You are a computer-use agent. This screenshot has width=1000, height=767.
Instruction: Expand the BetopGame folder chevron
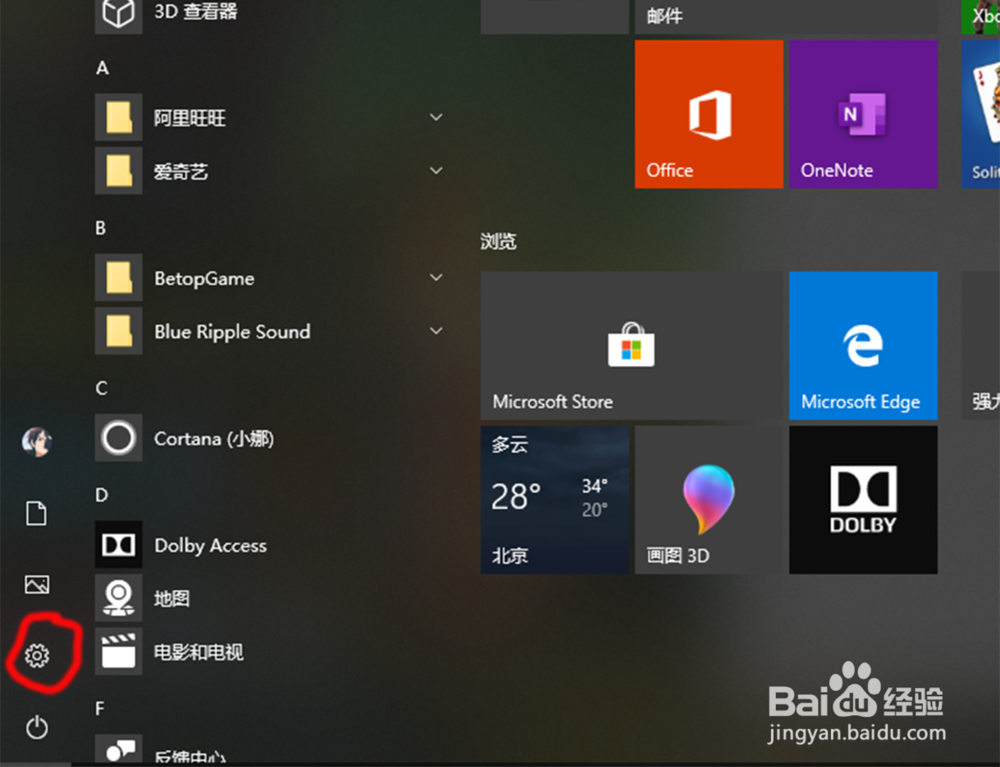point(436,277)
